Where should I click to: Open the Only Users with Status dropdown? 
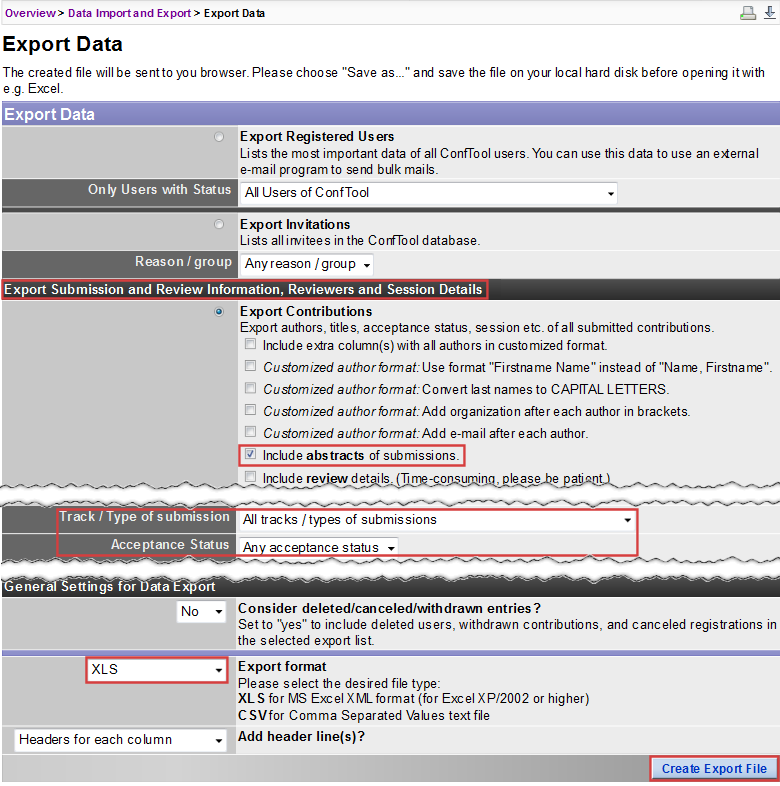coord(428,192)
